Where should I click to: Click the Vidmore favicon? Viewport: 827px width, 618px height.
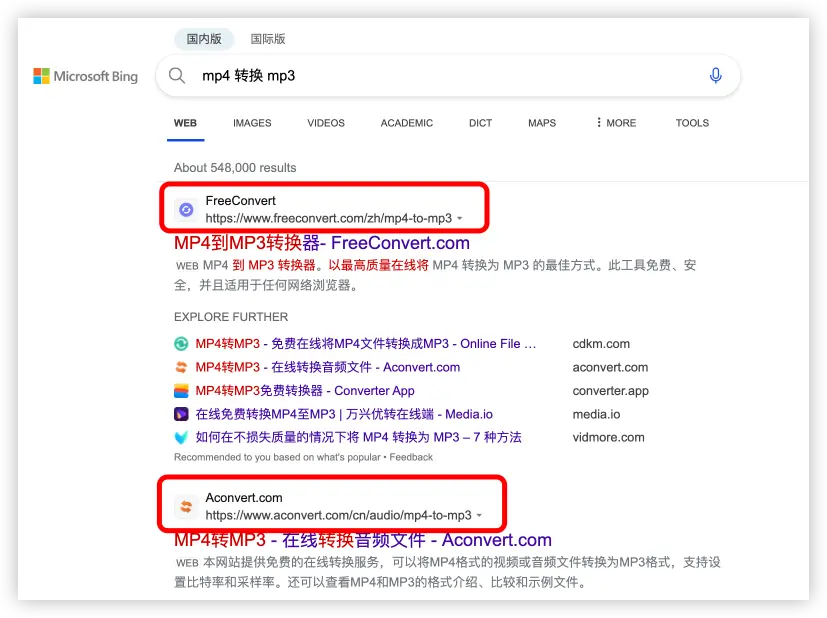(181, 437)
